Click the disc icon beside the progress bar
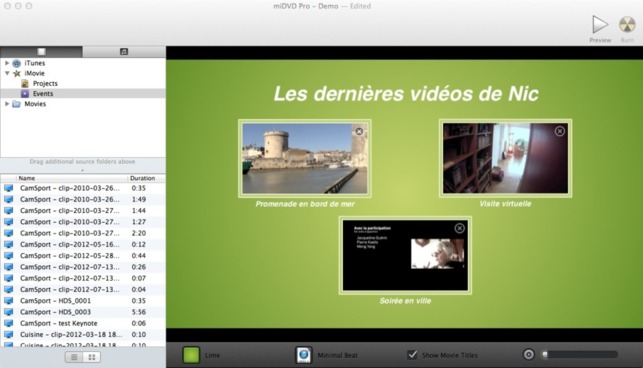 point(529,354)
